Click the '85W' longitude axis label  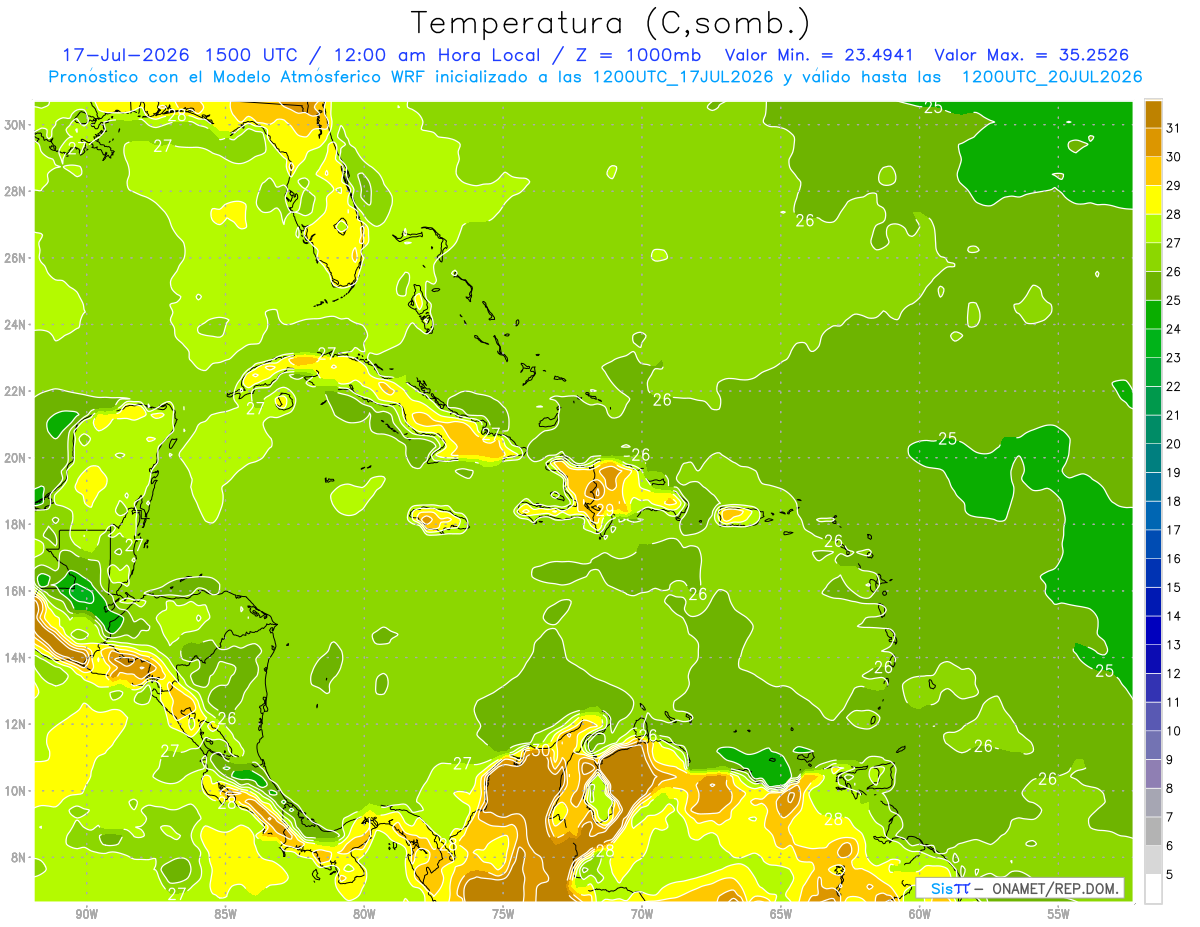point(225,914)
